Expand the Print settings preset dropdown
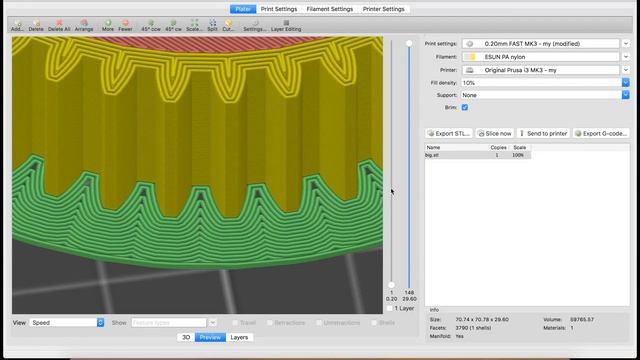640x360 pixels. tap(626, 44)
